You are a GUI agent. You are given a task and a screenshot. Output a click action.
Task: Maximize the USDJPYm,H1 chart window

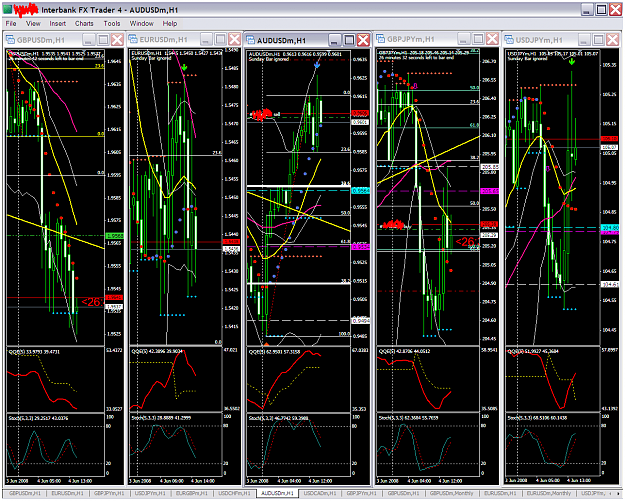pos(599,39)
